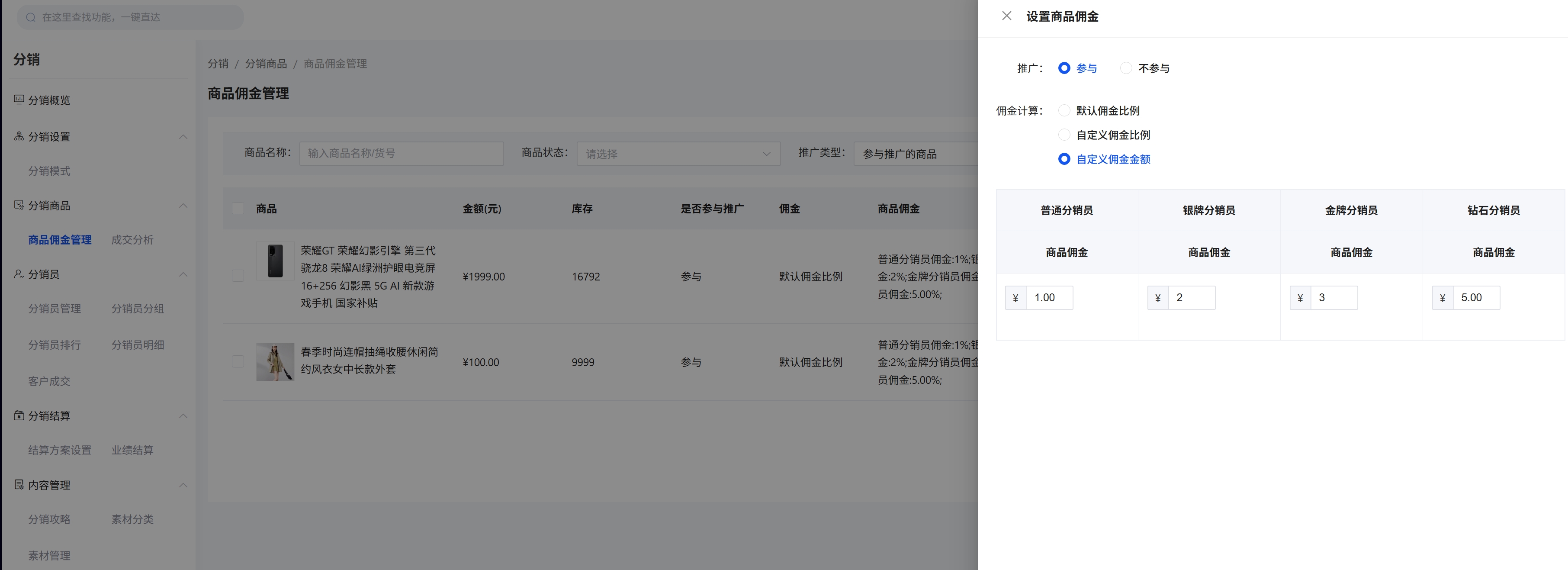Open the 商品状态 请选择 dropdown
The height and width of the screenshot is (570, 1568).
[x=678, y=154]
